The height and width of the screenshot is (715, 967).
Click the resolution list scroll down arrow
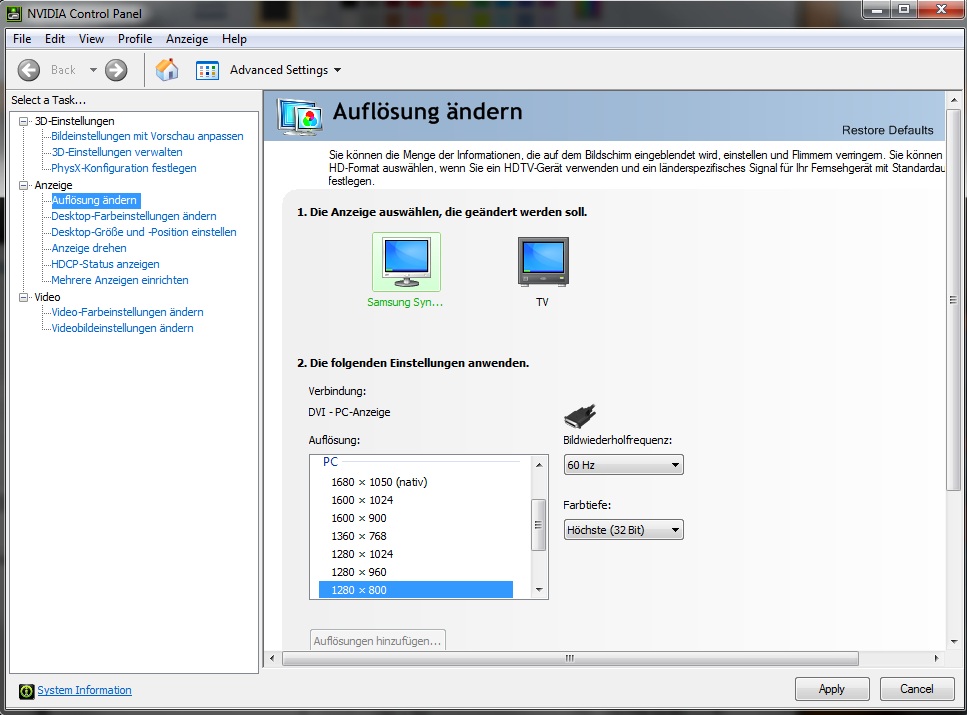pos(539,590)
